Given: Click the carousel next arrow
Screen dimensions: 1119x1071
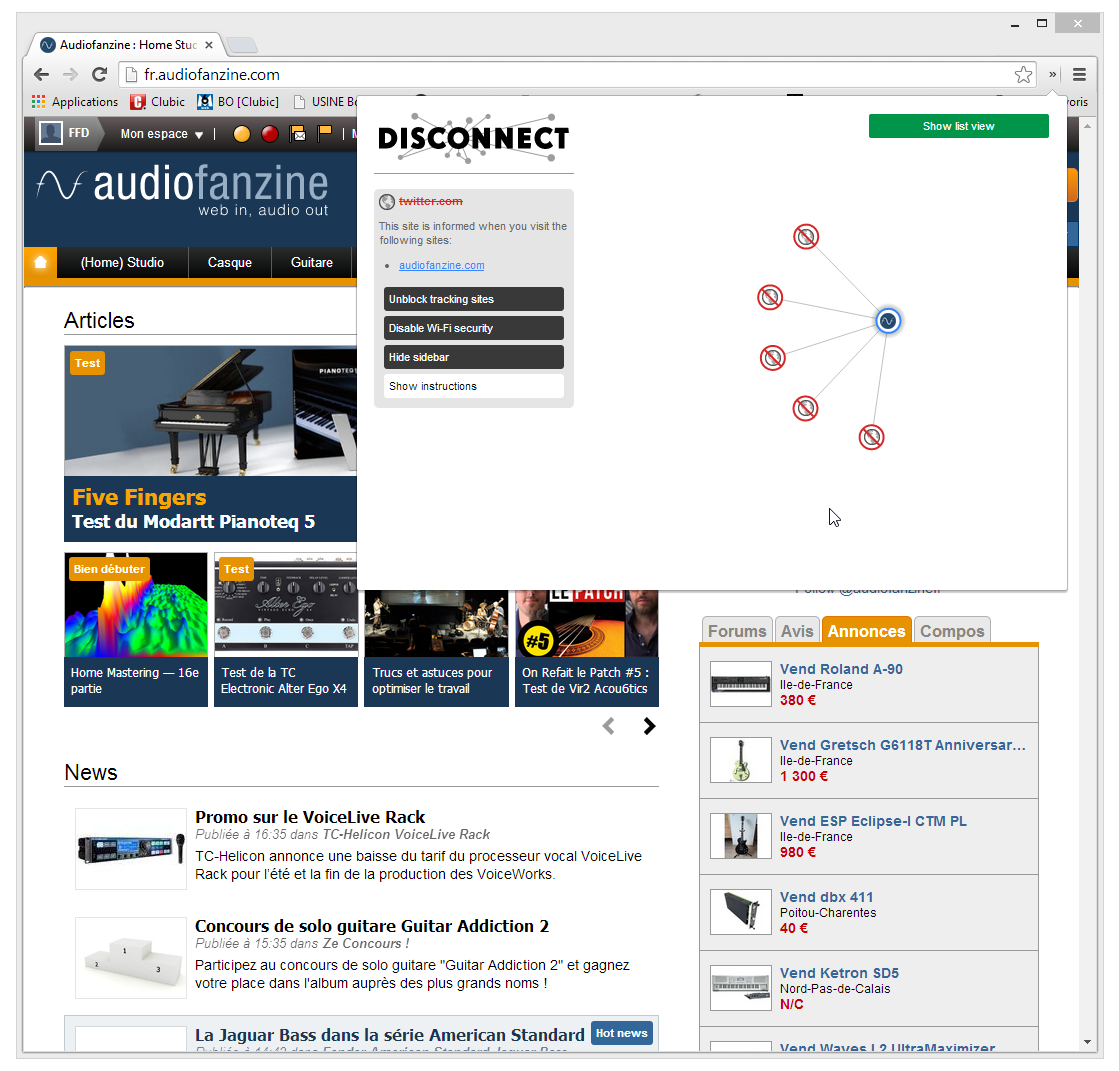Looking at the screenshot, I should tap(649, 726).
